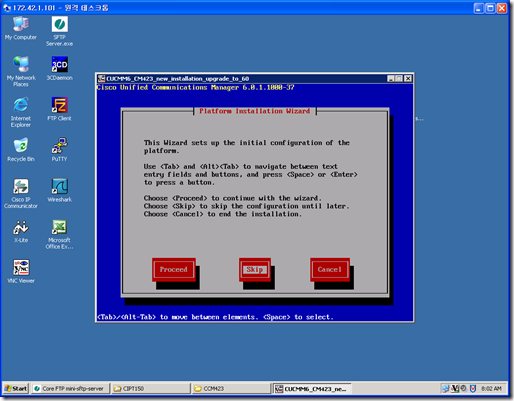Choose Cancel to end the installation

pos(330,269)
